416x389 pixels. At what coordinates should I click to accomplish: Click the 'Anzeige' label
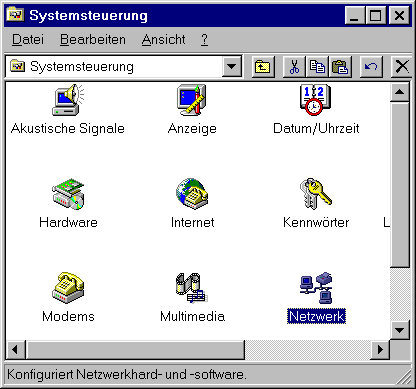192,129
